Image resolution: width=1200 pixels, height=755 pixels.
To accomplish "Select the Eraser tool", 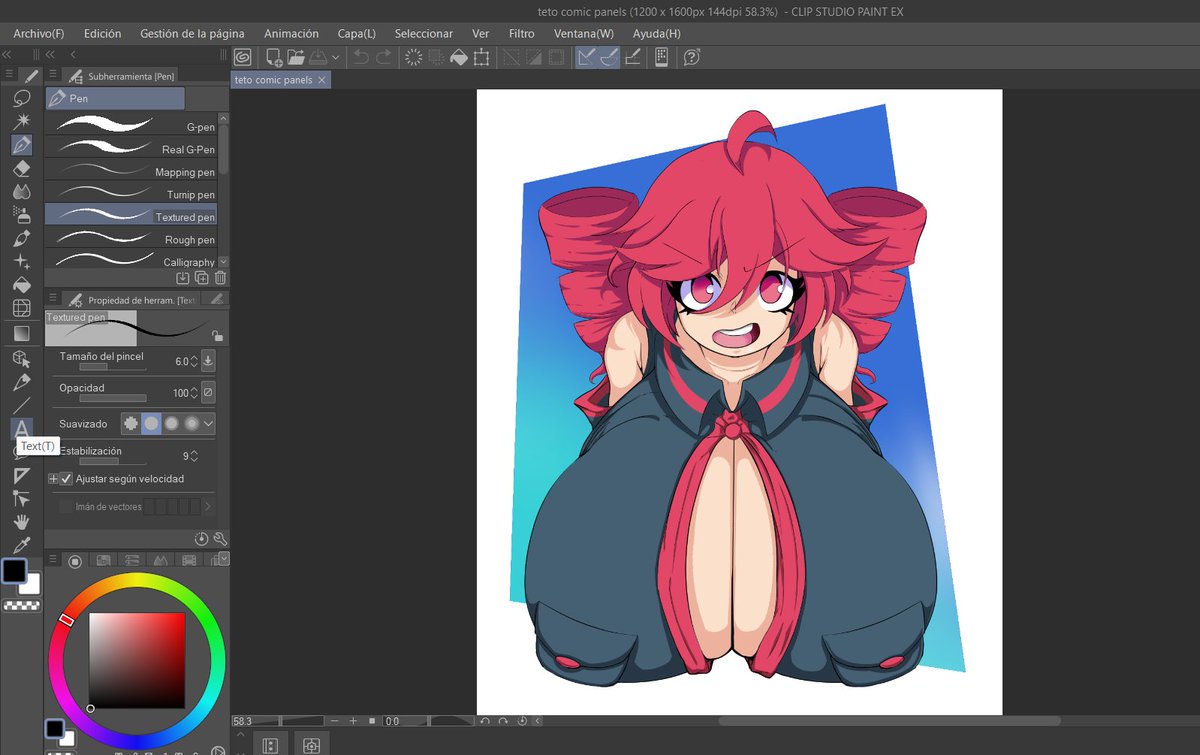I will coord(22,169).
